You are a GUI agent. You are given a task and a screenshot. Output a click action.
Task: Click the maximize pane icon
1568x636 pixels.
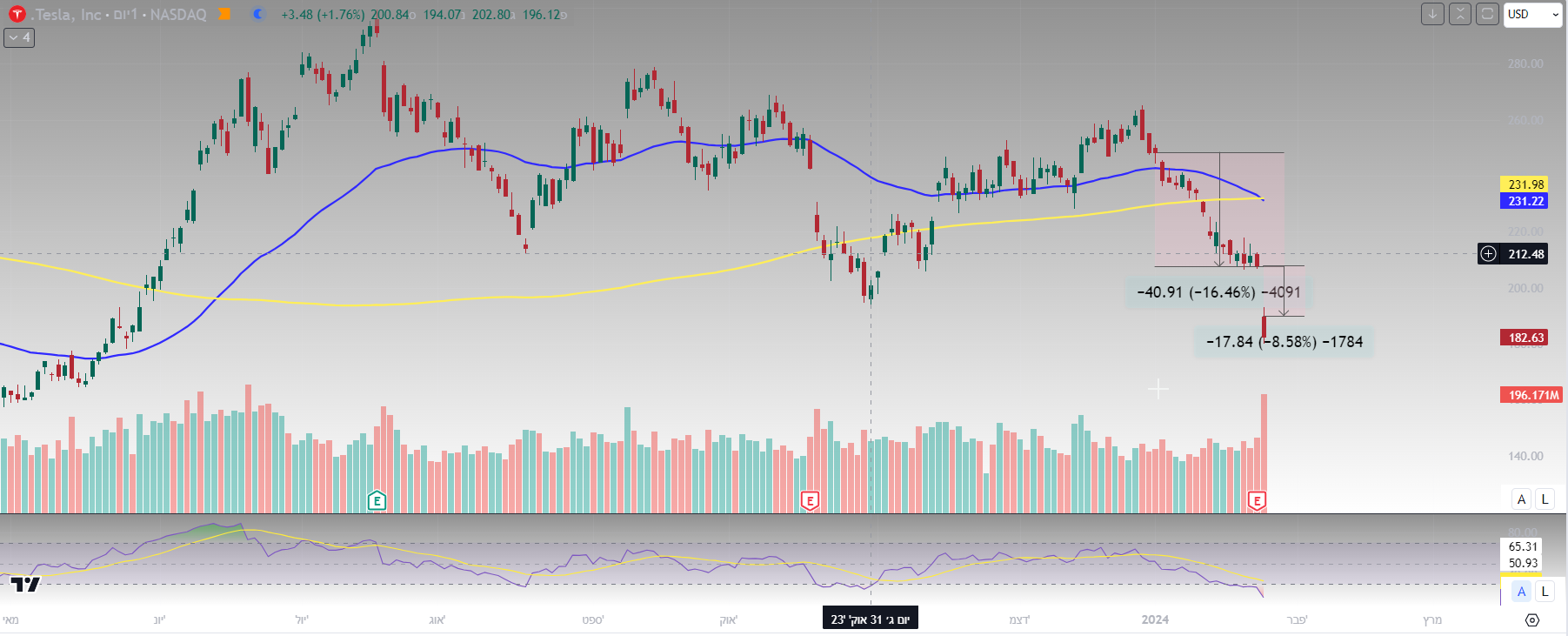pos(1488,14)
